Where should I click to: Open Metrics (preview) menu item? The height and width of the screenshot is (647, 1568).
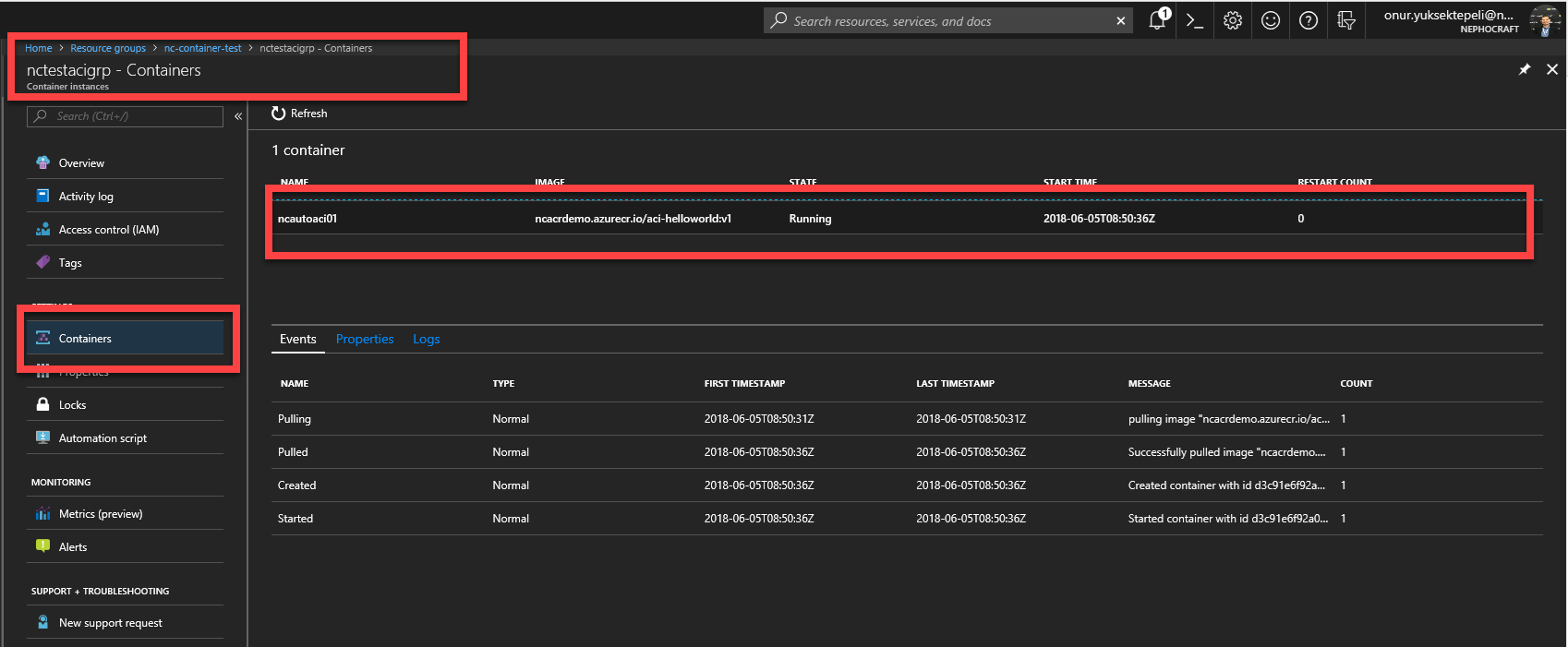126,513
